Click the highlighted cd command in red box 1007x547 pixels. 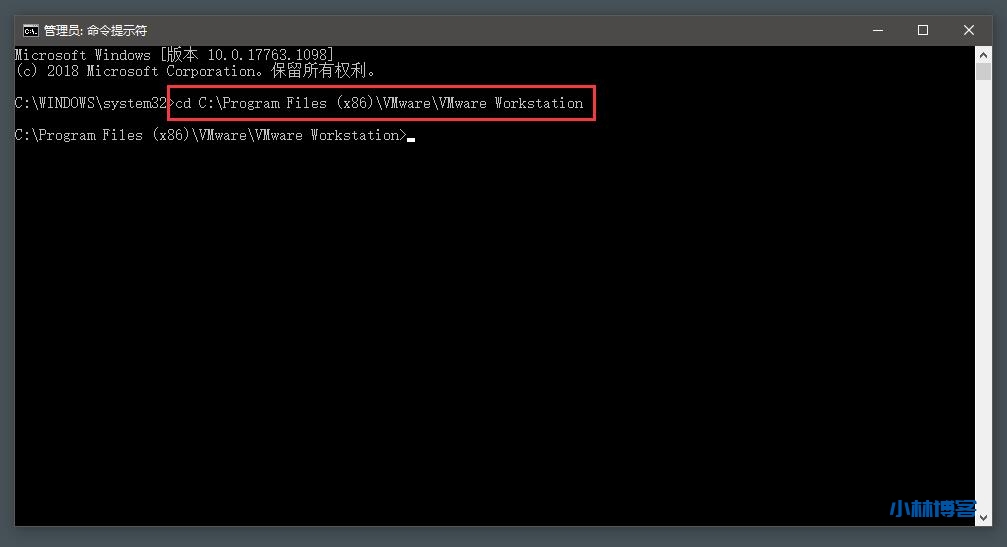[x=381, y=103]
